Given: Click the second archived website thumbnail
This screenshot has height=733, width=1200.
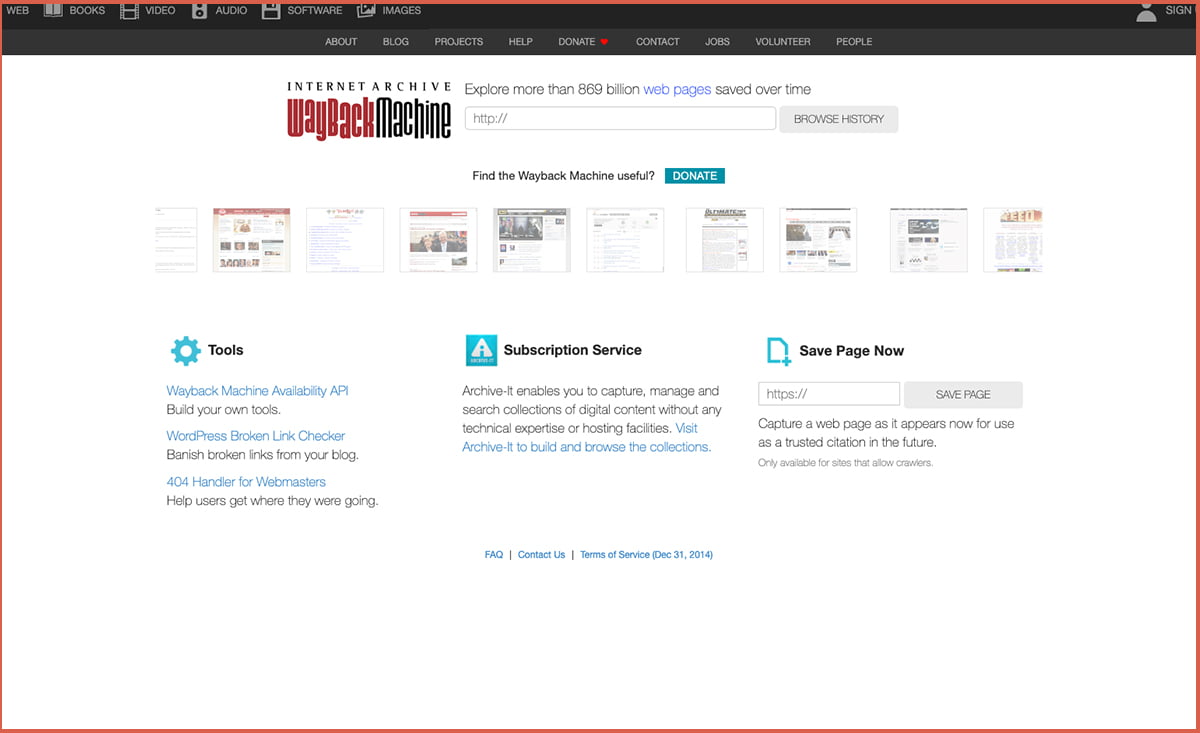Looking at the screenshot, I should point(251,240).
